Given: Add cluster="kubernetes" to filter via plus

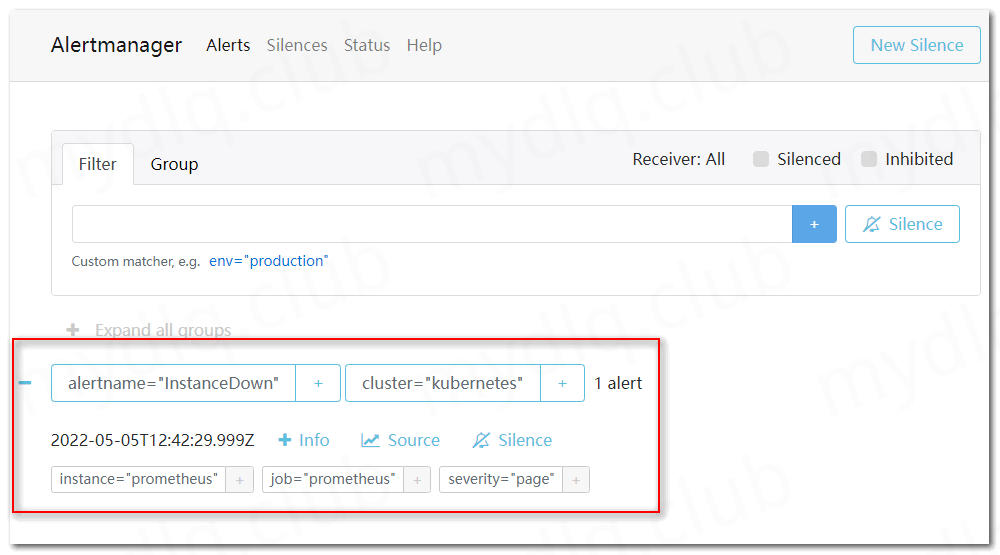Looking at the screenshot, I should (562, 383).
